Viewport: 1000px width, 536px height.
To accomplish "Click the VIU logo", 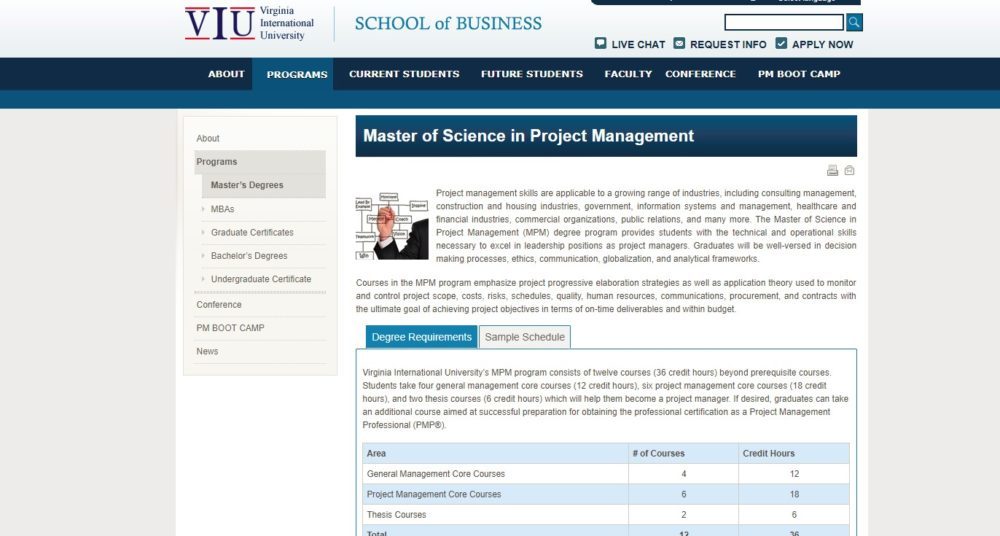I will [x=220, y=23].
